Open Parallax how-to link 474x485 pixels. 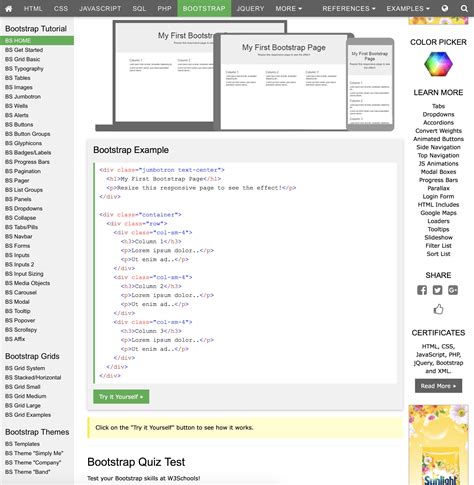438,188
